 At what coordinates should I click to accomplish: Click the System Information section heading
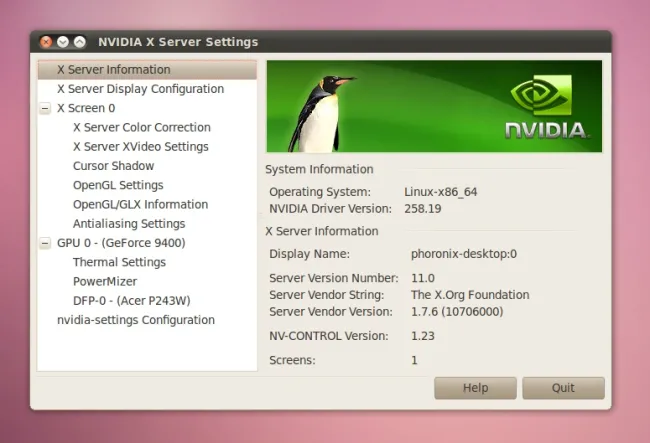click(x=319, y=169)
